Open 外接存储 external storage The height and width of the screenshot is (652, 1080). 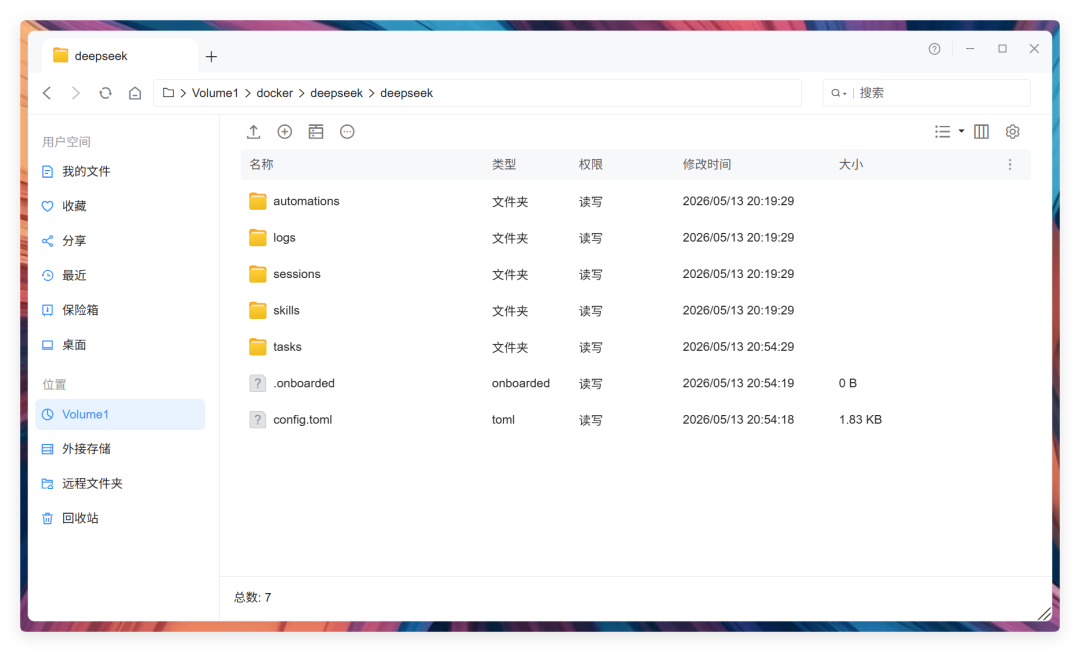[120, 449]
